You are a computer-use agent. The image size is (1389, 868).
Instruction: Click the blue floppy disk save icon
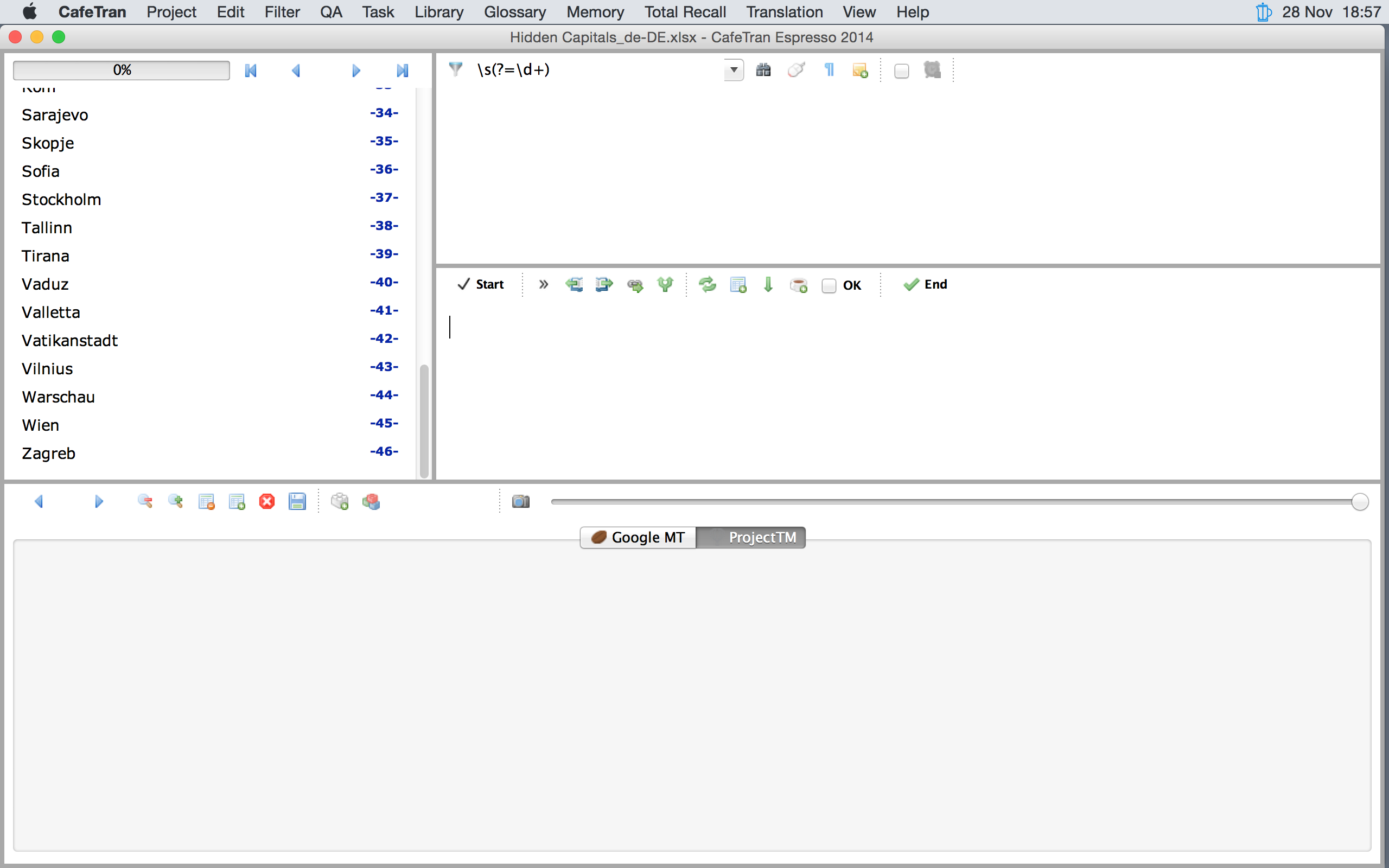point(297,501)
